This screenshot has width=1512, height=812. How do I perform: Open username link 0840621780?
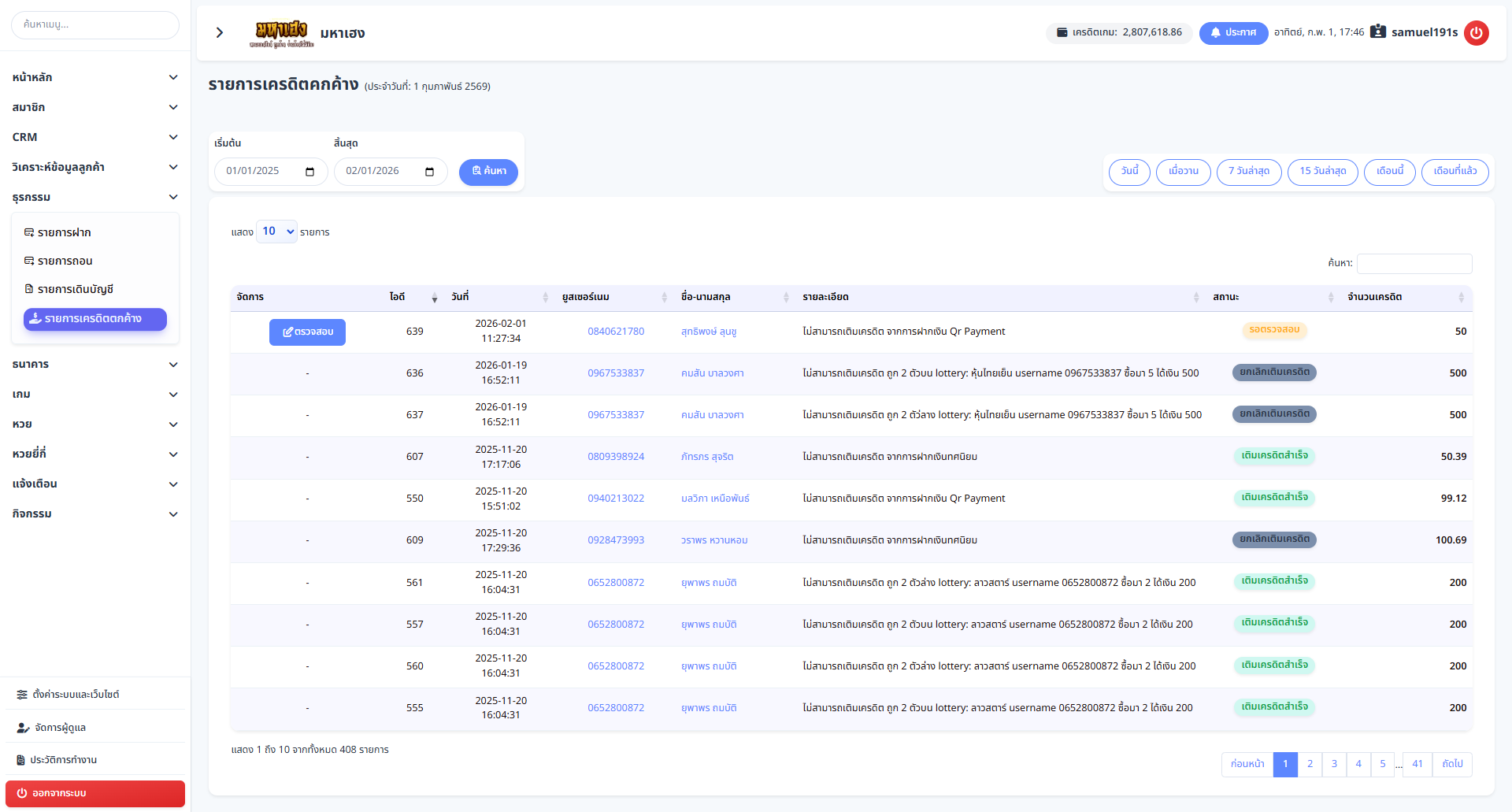tap(615, 332)
